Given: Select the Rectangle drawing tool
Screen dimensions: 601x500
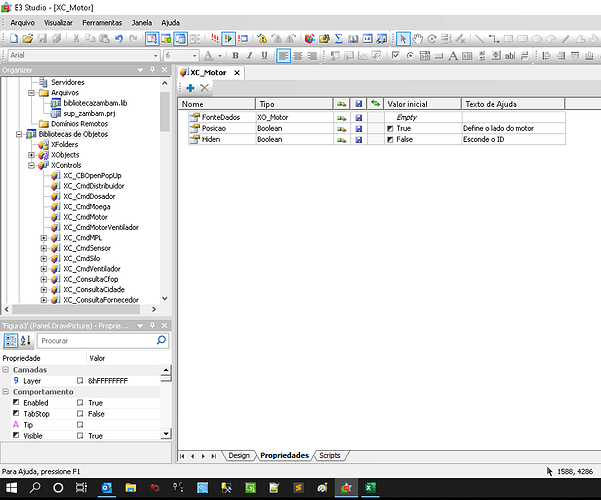Looking at the screenshot, I should pos(508,38).
